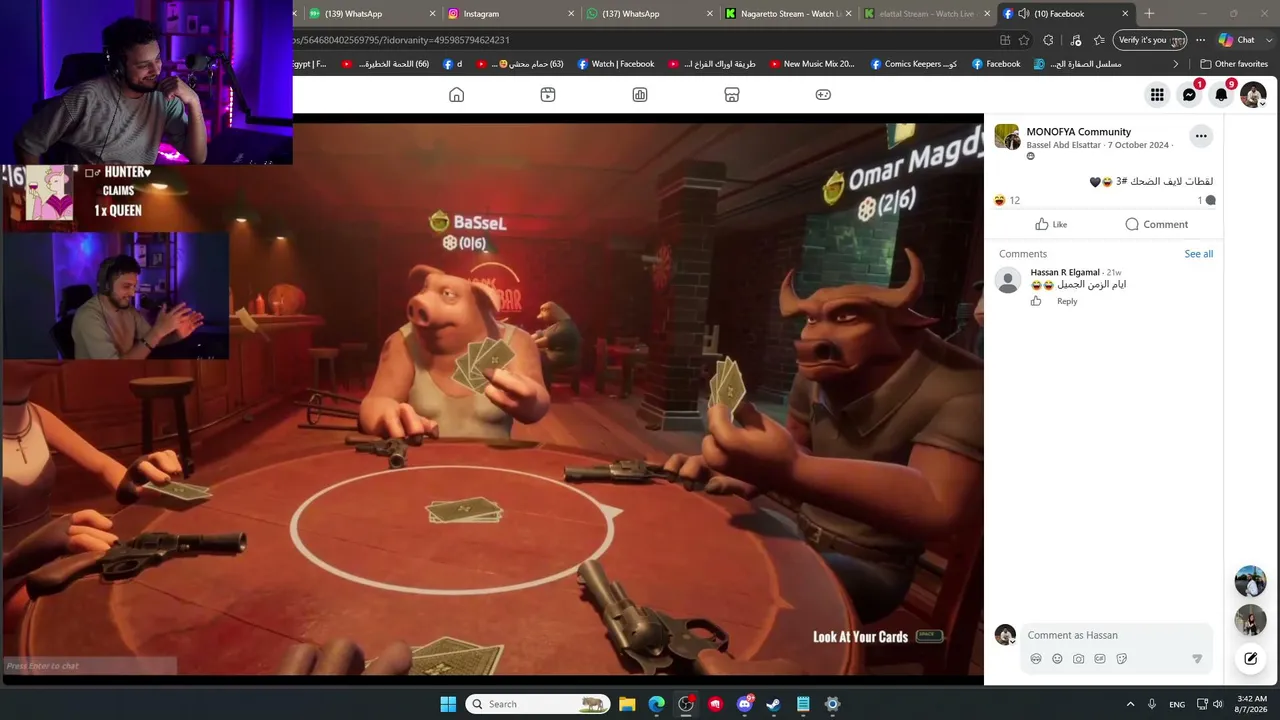Insert an avatar sticker in comment

tap(1036, 659)
